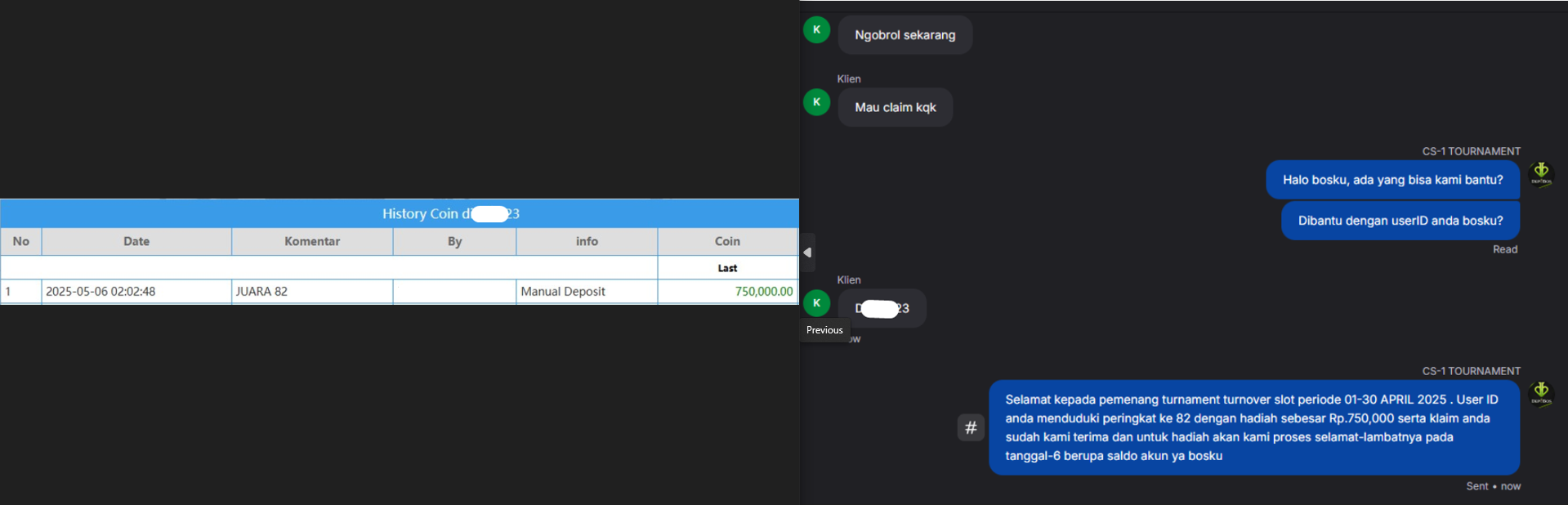
Task: Click the 'CS-1 TOURNAMENT' label above the congratulation message
Action: coord(1471,371)
